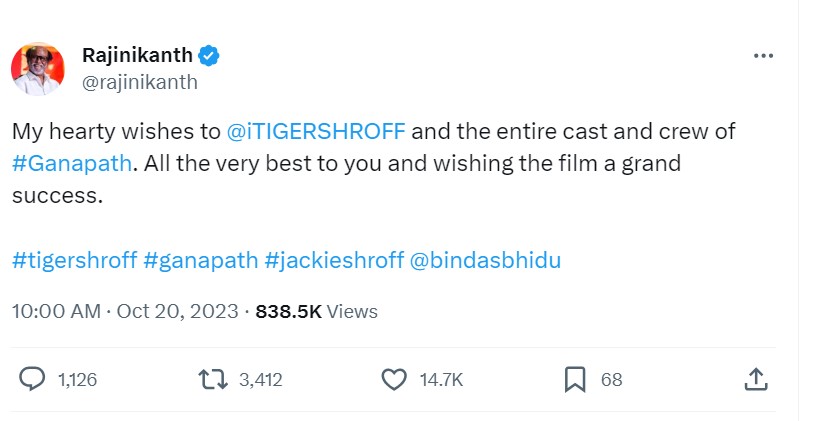Open the @iTIGERSHROFF mention

[x=316, y=131]
